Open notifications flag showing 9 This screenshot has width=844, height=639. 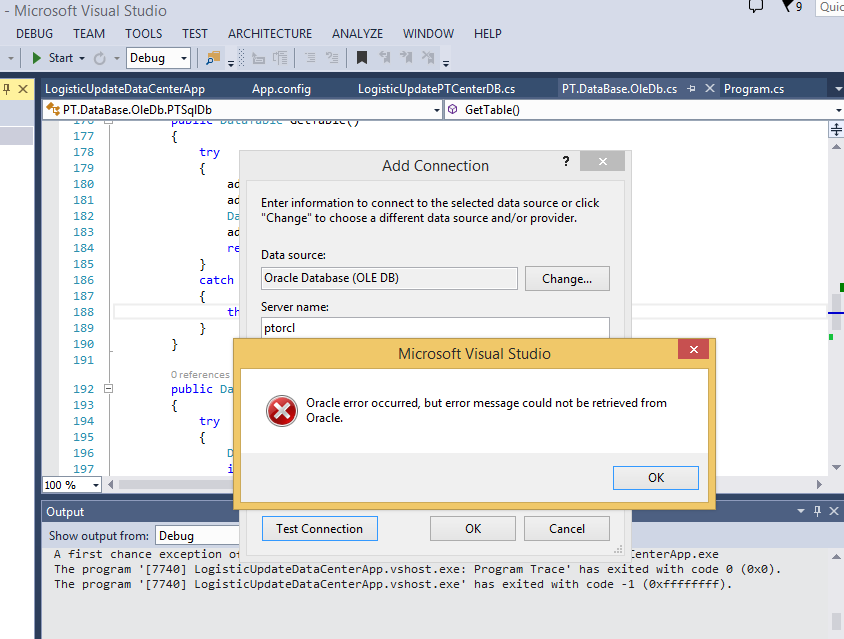pos(791,6)
